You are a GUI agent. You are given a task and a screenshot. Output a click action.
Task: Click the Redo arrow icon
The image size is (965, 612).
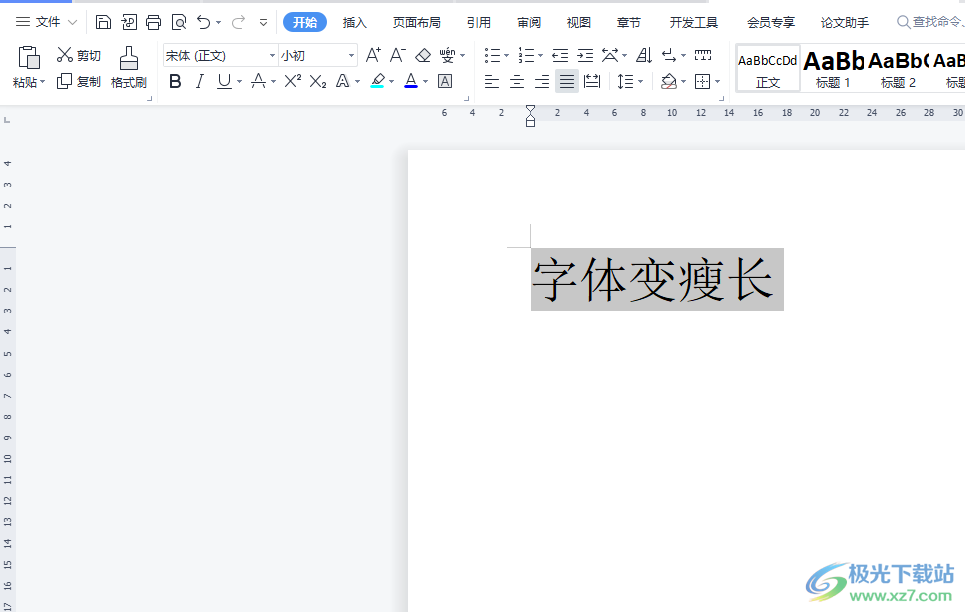coord(238,23)
